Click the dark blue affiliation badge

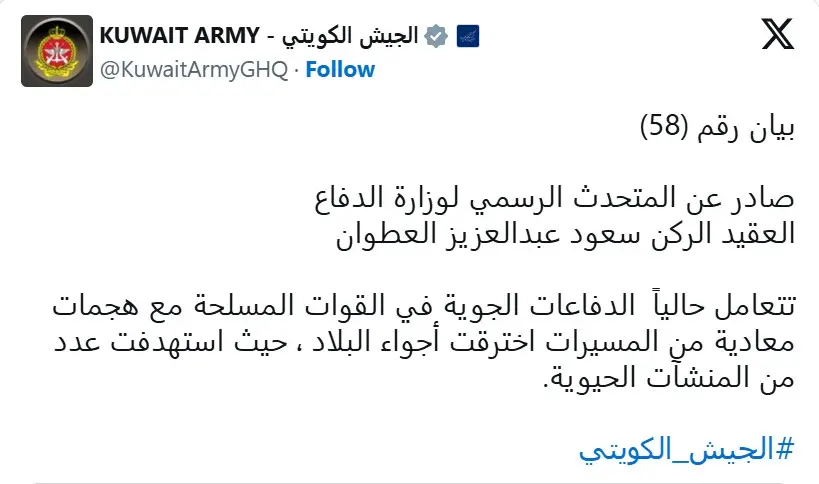click(x=465, y=37)
